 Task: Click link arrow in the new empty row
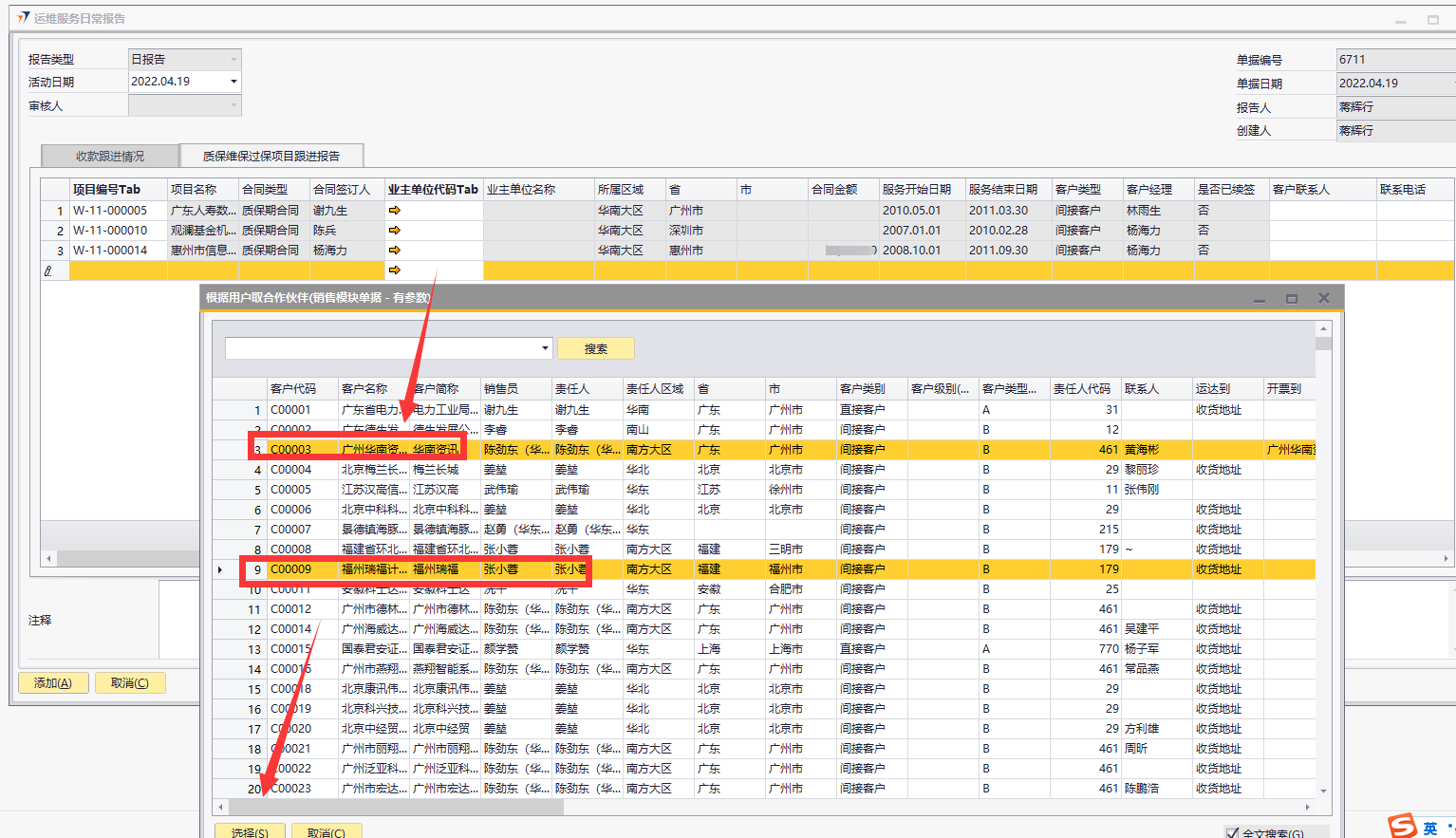(x=395, y=270)
